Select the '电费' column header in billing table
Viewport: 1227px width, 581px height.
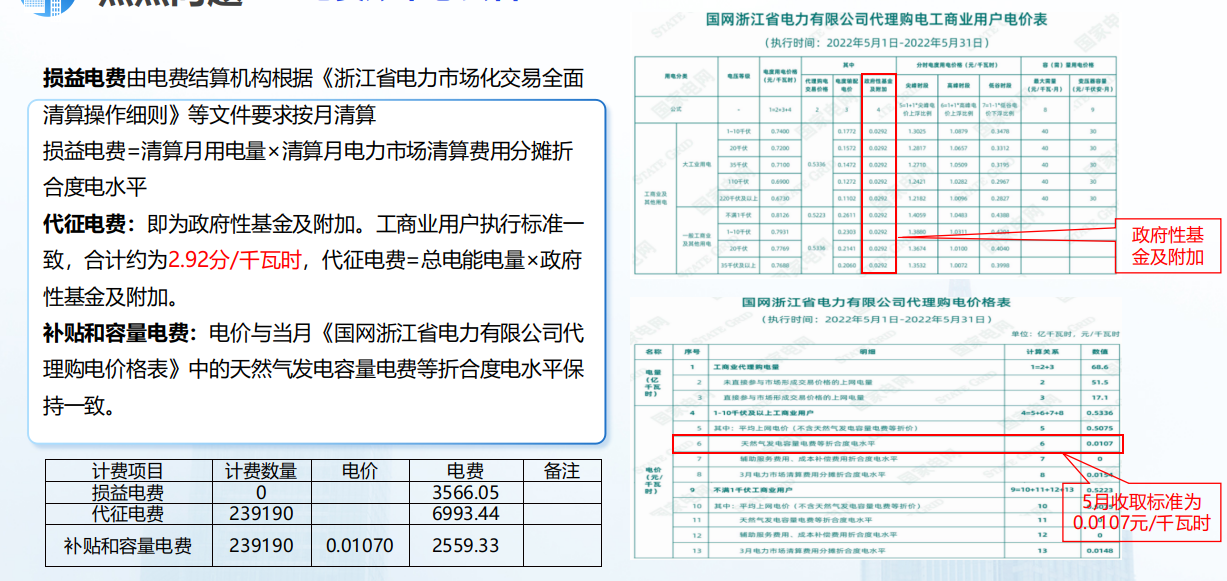pos(465,470)
